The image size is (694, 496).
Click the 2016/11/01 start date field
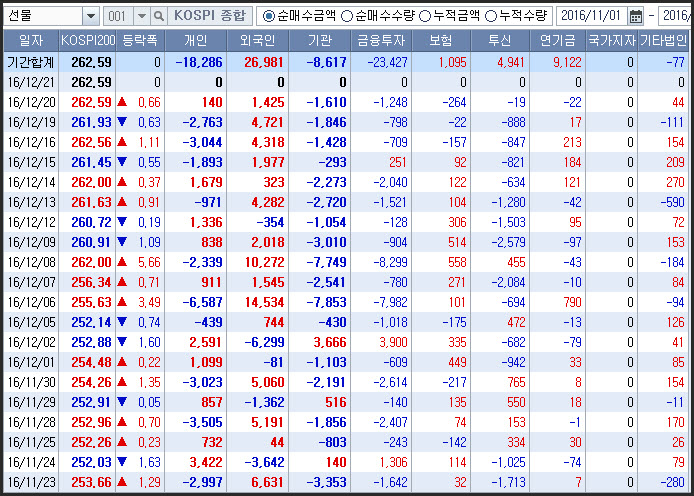pyautogui.click(x=591, y=16)
